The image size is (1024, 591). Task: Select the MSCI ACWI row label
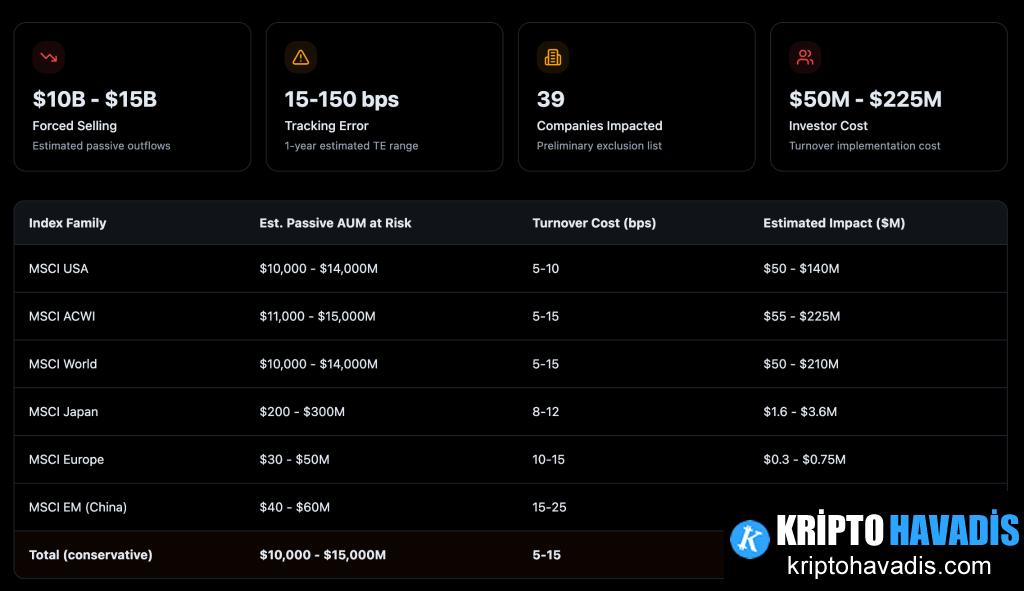[x=62, y=316]
